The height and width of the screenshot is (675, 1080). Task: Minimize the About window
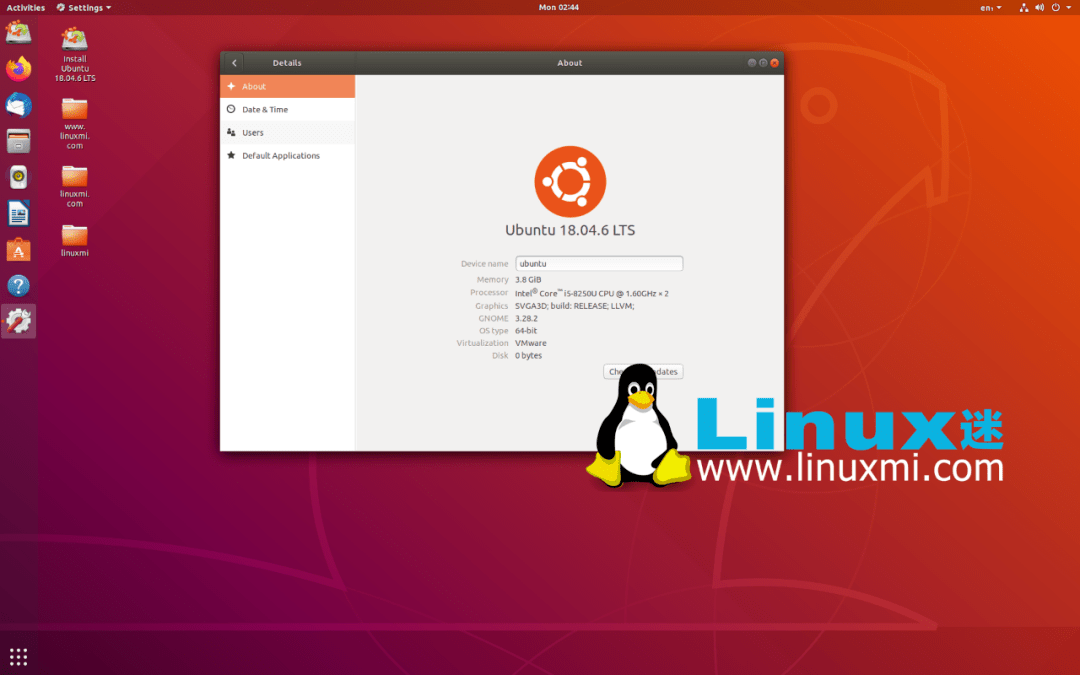(751, 63)
